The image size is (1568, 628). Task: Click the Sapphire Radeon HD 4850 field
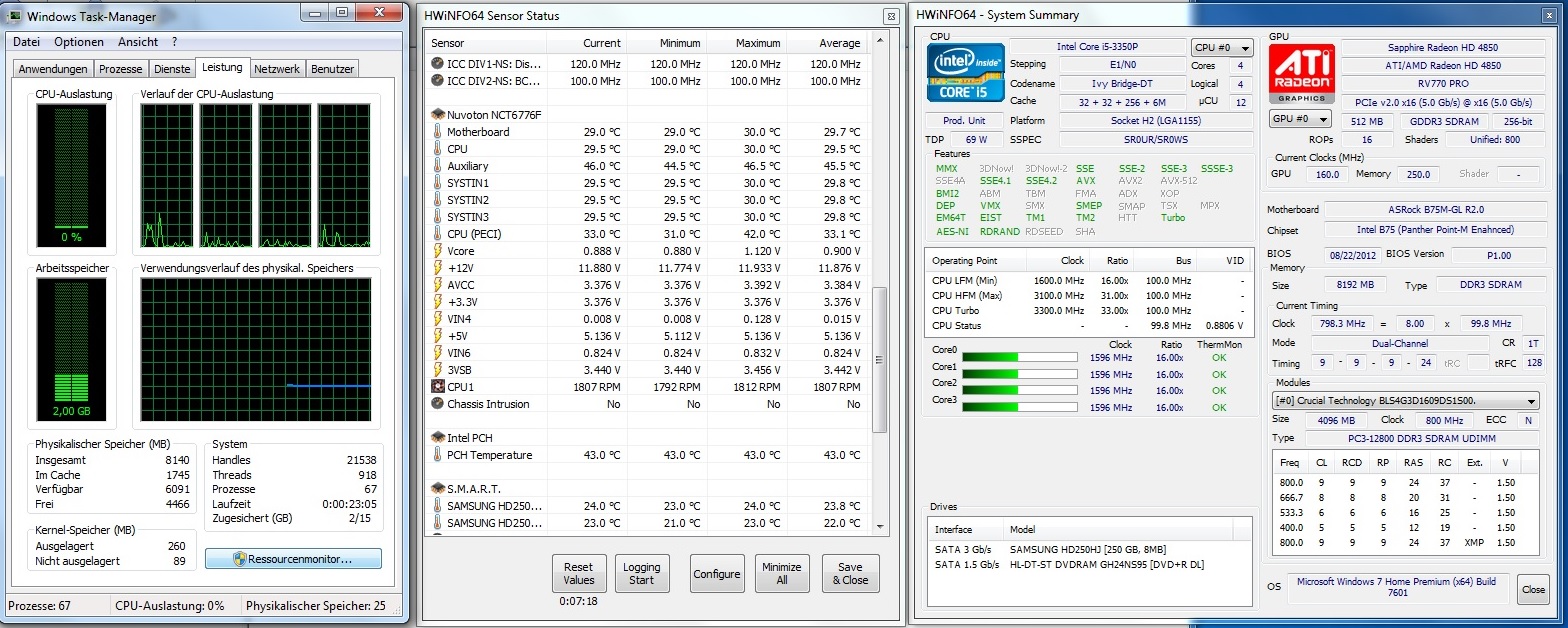pos(1443,47)
